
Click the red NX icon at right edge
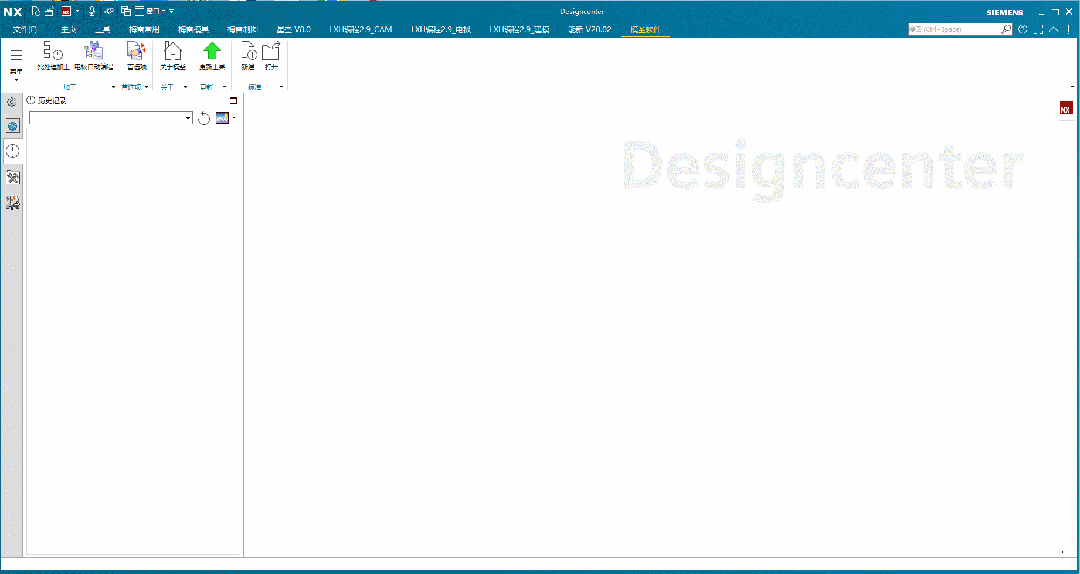coord(1066,108)
